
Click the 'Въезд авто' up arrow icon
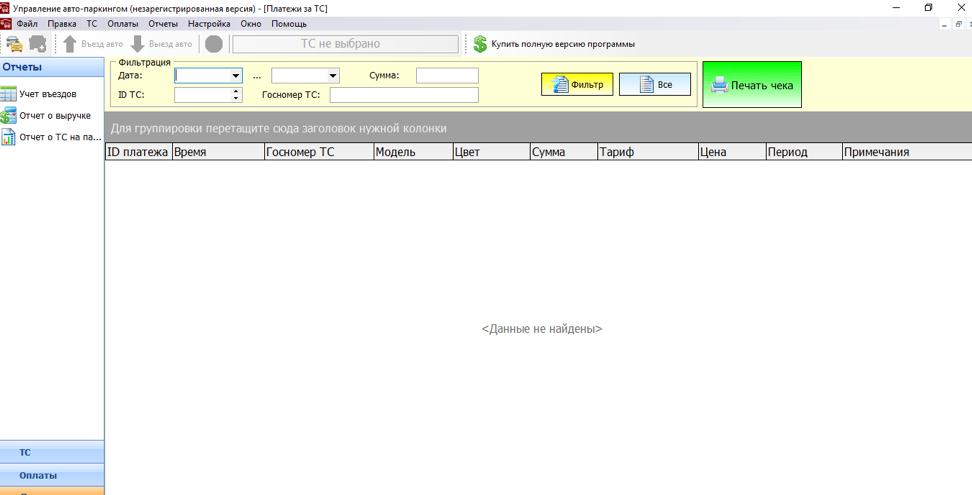pyautogui.click(x=70, y=44)
